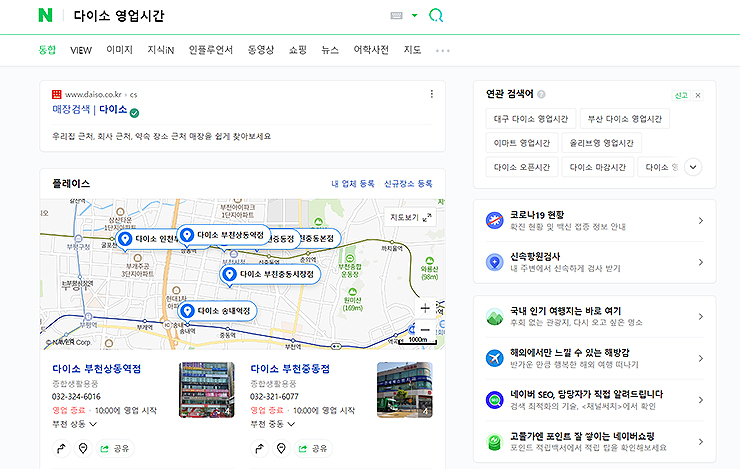This screenshot has height=469, width=740.
Task: Select related search 다이소 오픈시간
Action: tap(522, 167)
